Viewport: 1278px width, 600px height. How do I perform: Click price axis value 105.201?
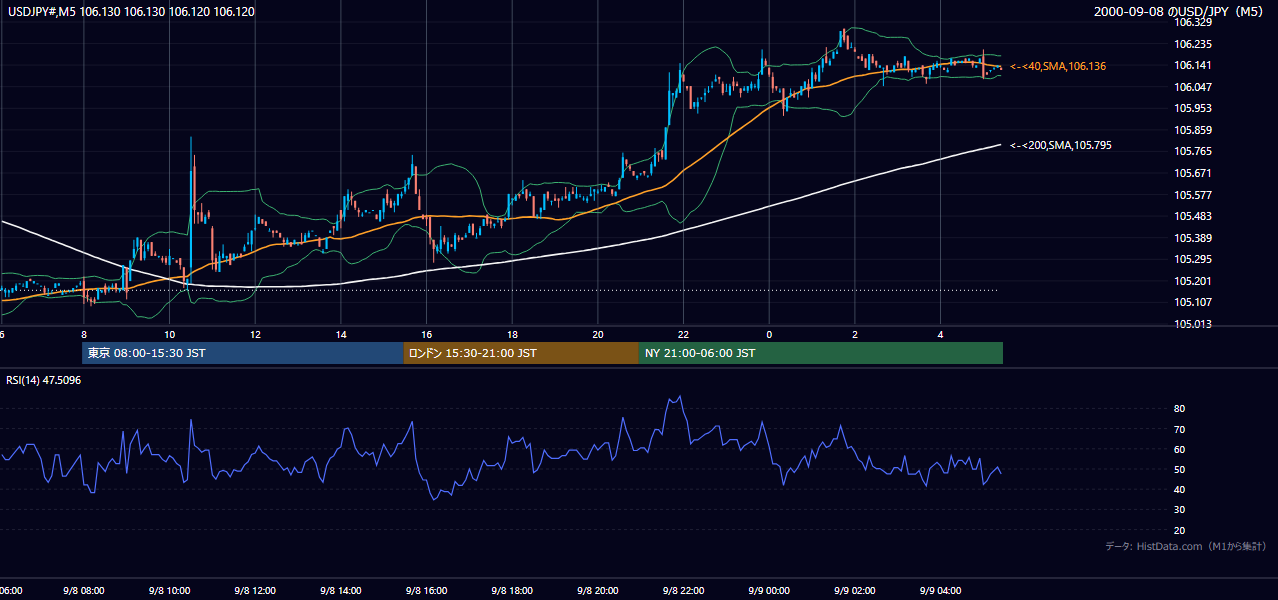coord(1193,281)
